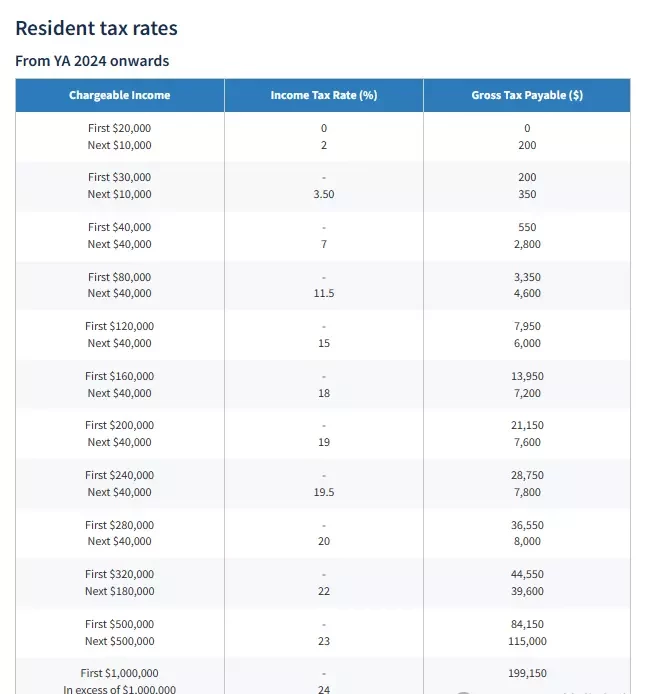Select the From YA 2024 onwards subheading
Viewport: 657px width, 694px height.
coord(92,61)
